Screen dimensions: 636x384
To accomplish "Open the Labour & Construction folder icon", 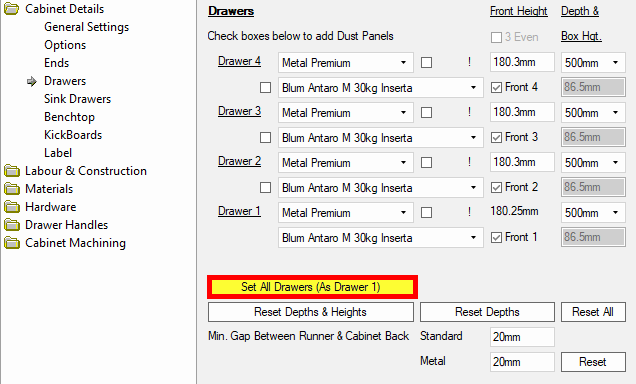I will click(x=12, y=171).
